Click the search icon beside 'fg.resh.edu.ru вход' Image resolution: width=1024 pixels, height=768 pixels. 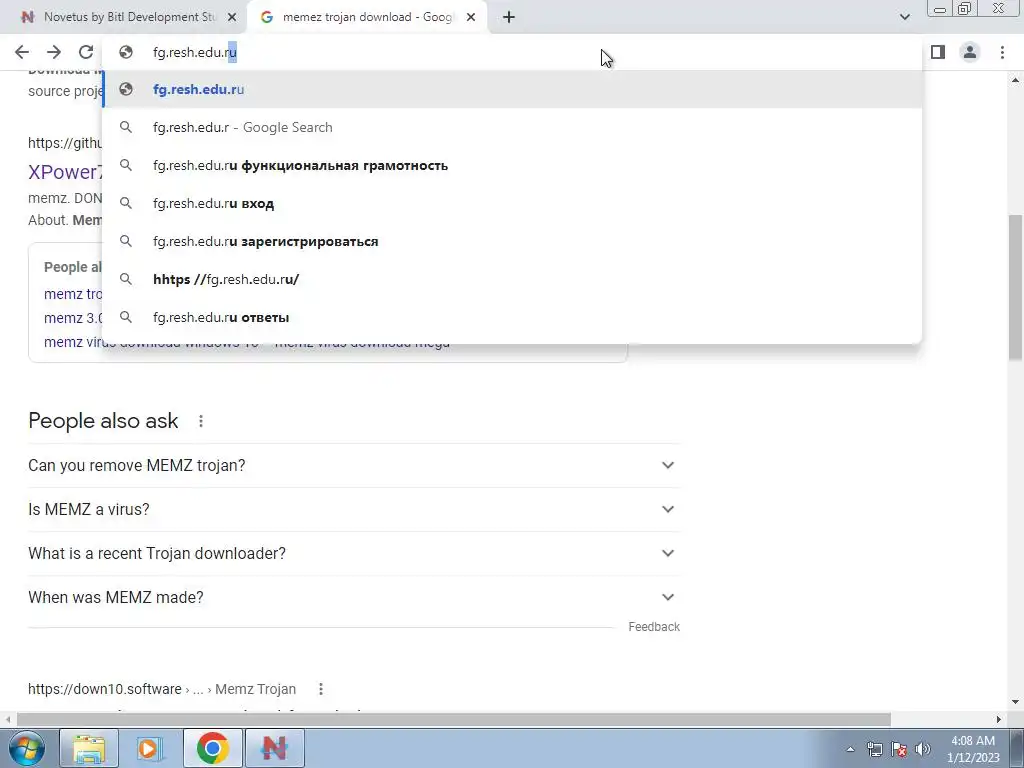(126, 203)
